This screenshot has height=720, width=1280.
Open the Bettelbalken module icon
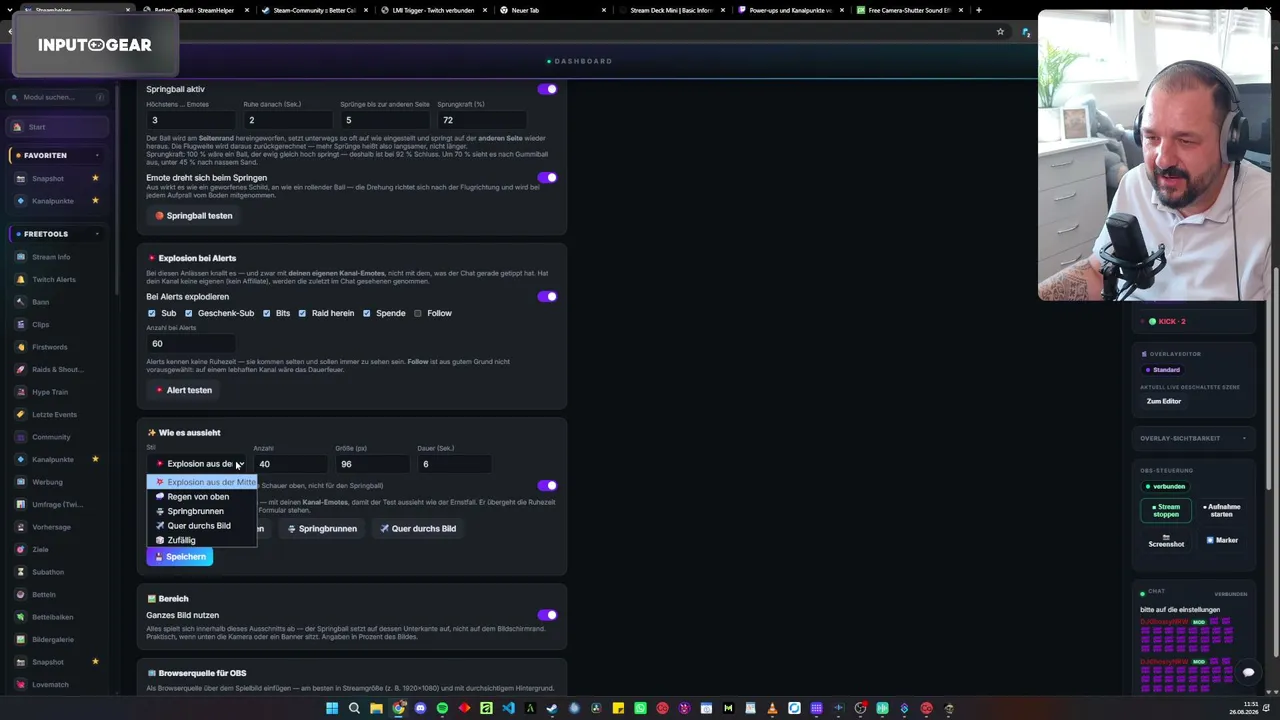coord(20,617)
